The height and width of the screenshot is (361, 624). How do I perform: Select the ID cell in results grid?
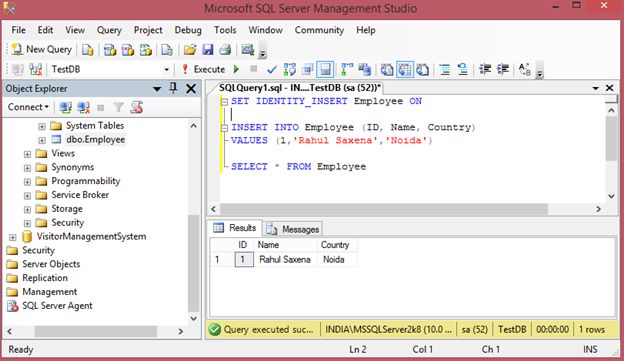tap(244, 260)
